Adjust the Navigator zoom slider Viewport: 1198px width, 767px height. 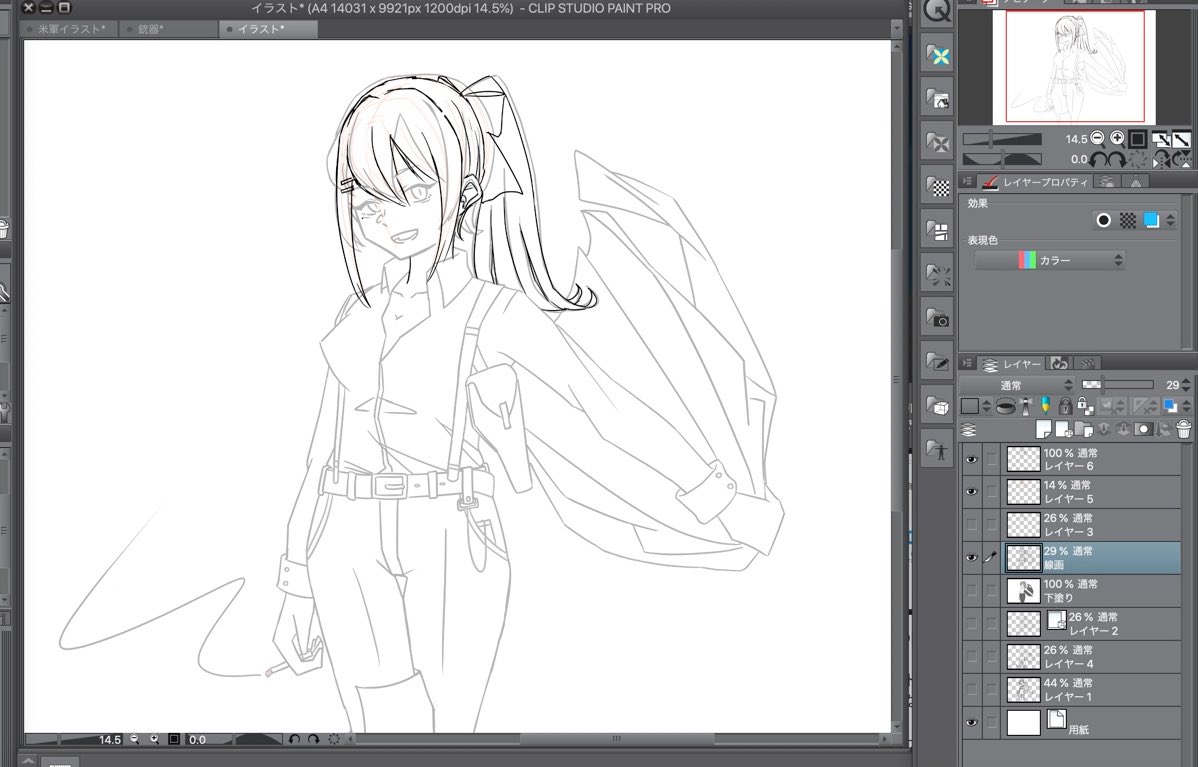click(x=1002, y=139)
